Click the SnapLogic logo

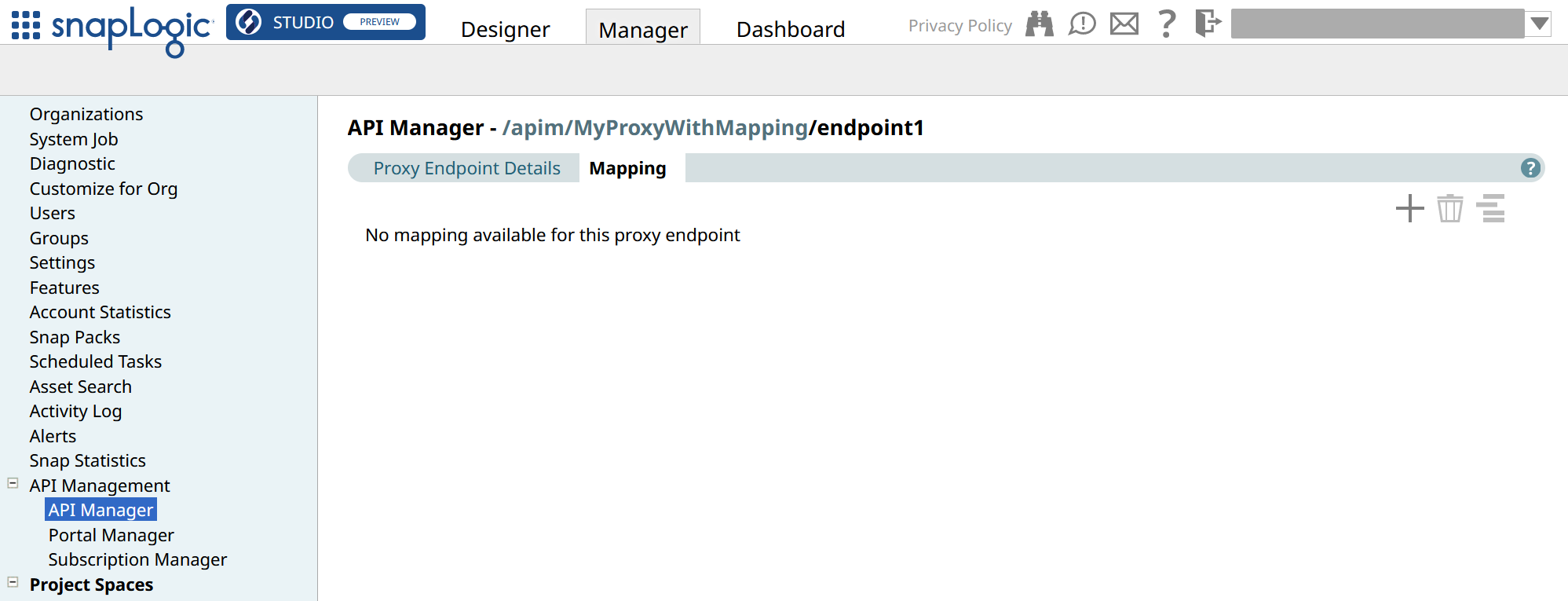point(133,31)
